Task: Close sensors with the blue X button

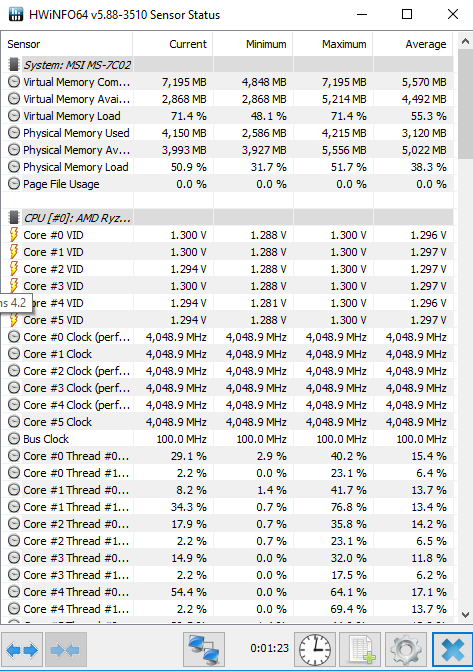Action: [452, 650]
